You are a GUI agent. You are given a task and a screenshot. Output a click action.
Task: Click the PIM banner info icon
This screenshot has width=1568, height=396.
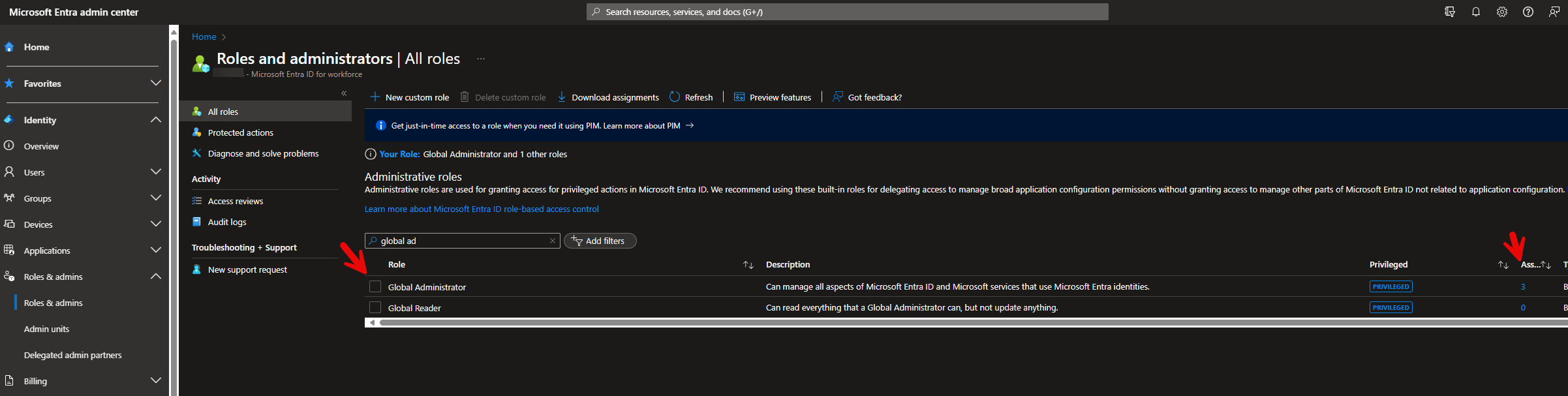[381, 125]
